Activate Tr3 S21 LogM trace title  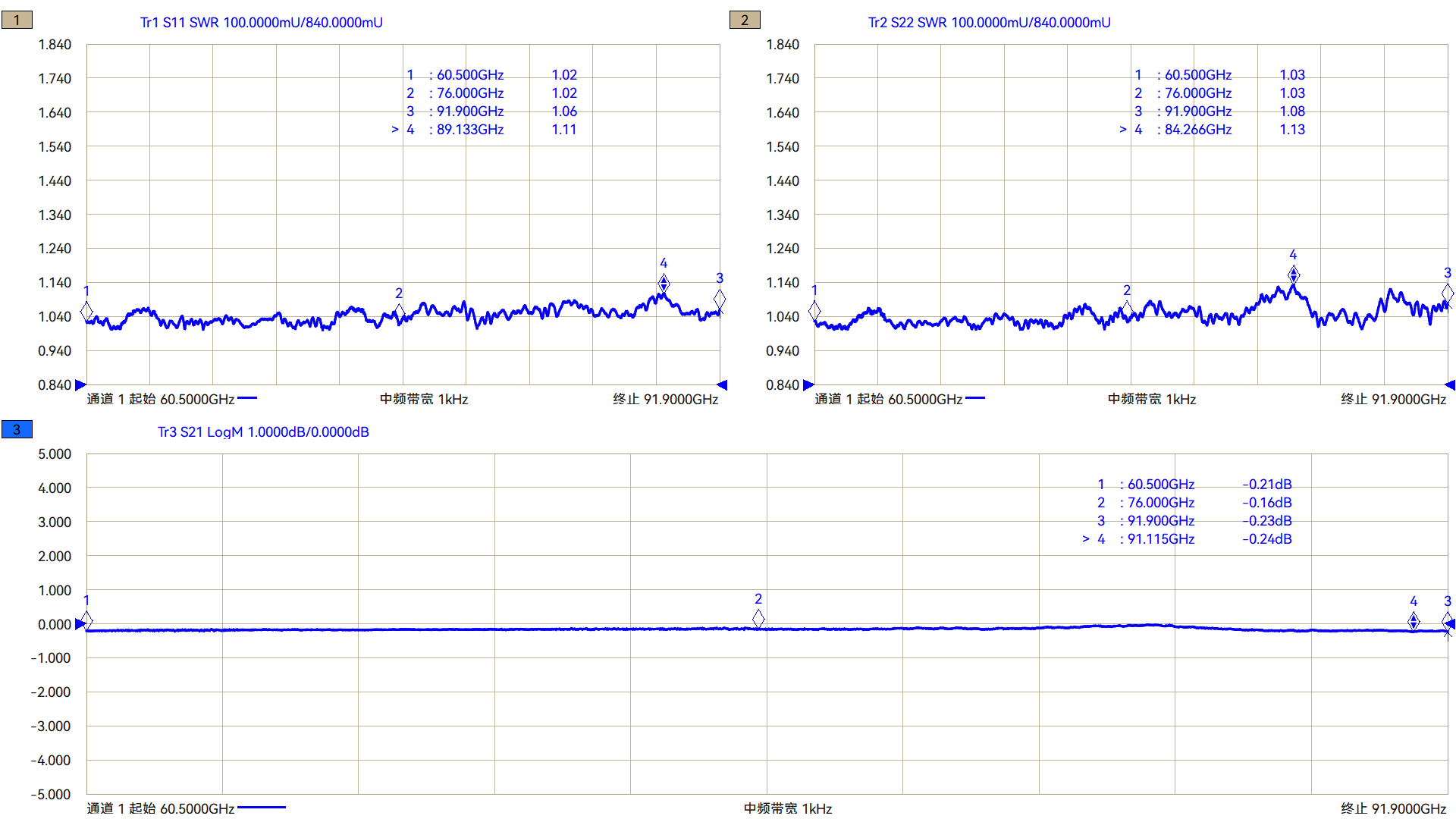262,432
